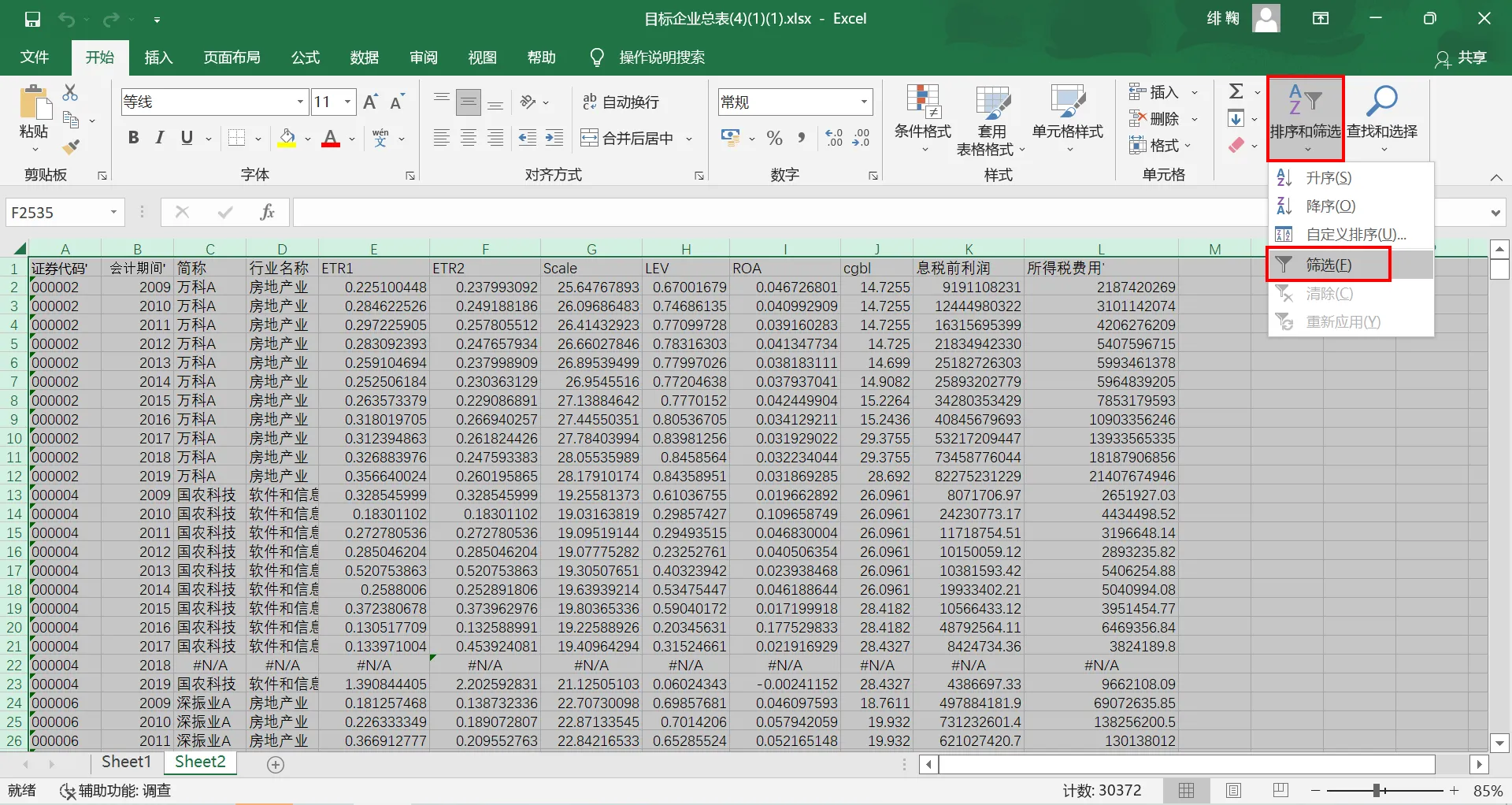Select Filter (筛选) from the menu
1512x805 pixels.
1329,265
